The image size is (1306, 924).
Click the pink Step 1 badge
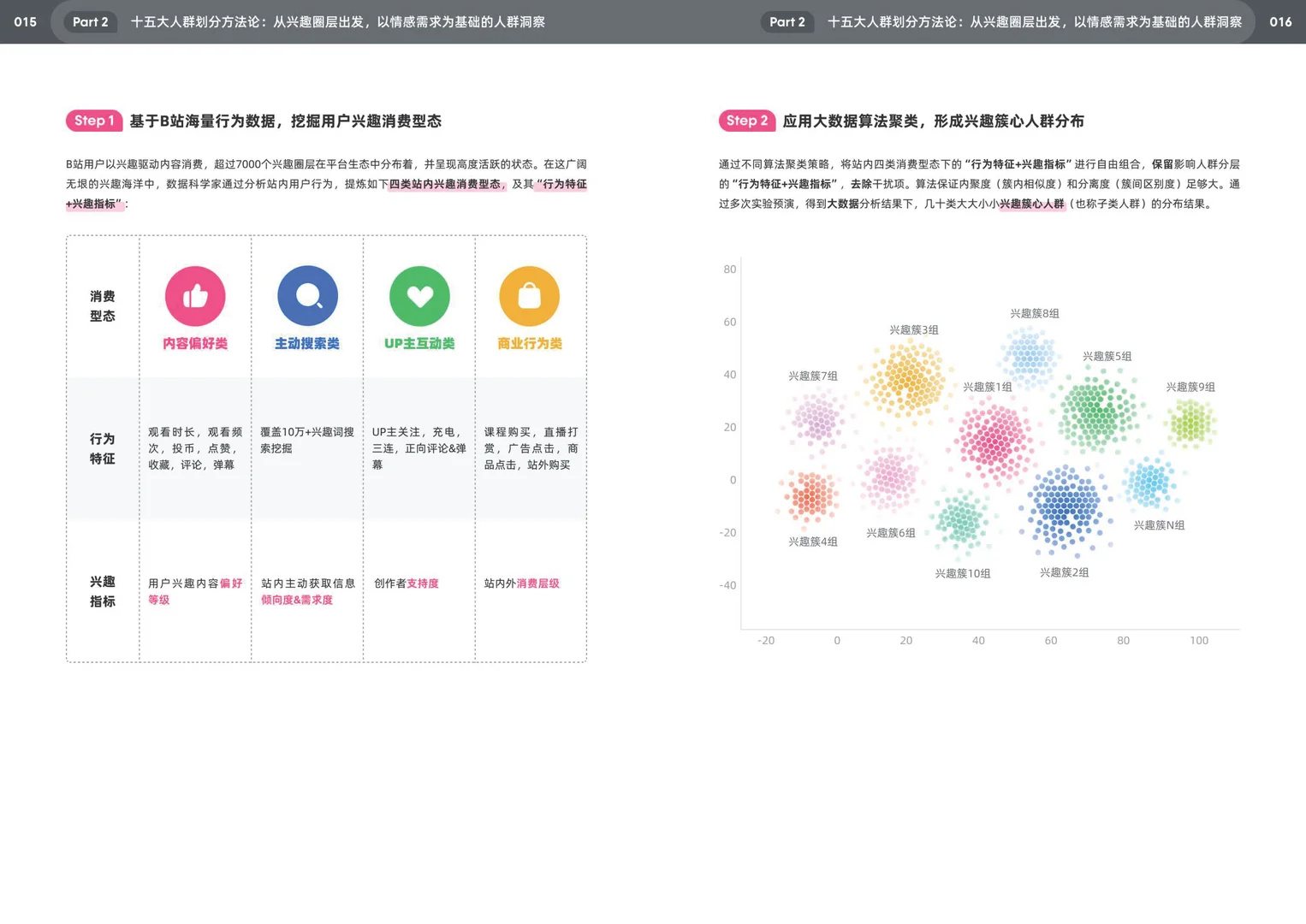click(94, 121)
